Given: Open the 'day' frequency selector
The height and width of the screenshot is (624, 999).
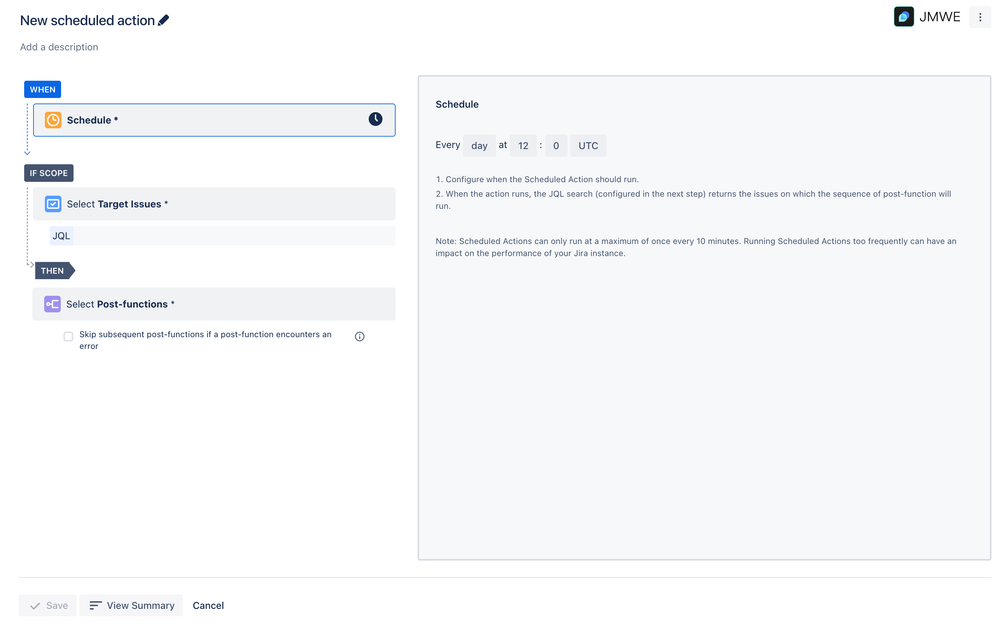Looking at the screenshot, I should click(x=479, y=145).
